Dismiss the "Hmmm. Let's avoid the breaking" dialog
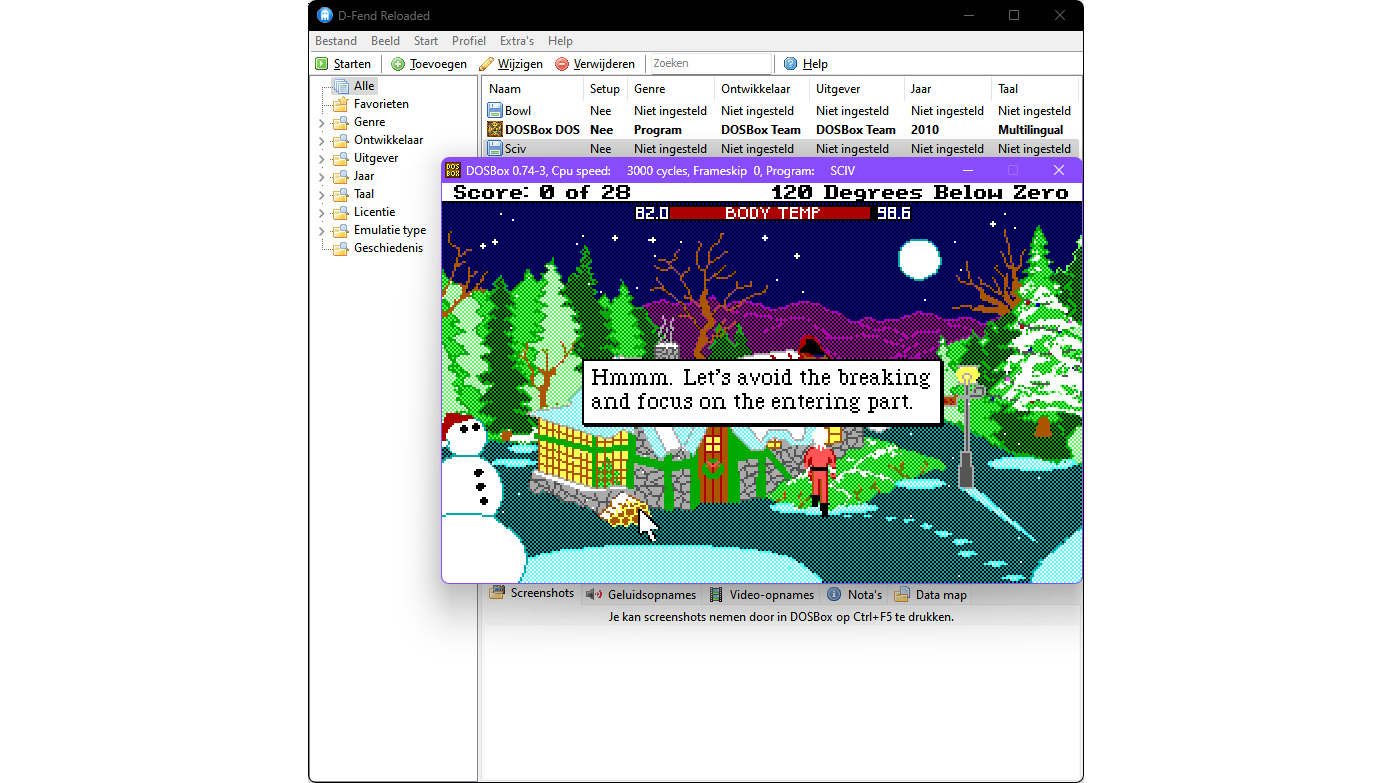Viewport: 1392px width, 783px height. click(761, 391)
